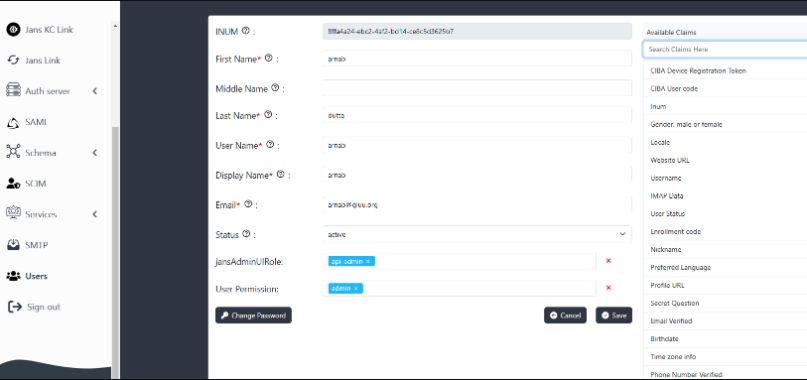Click the Change Password button
This screenshot has height=380, width=807.
253,315
